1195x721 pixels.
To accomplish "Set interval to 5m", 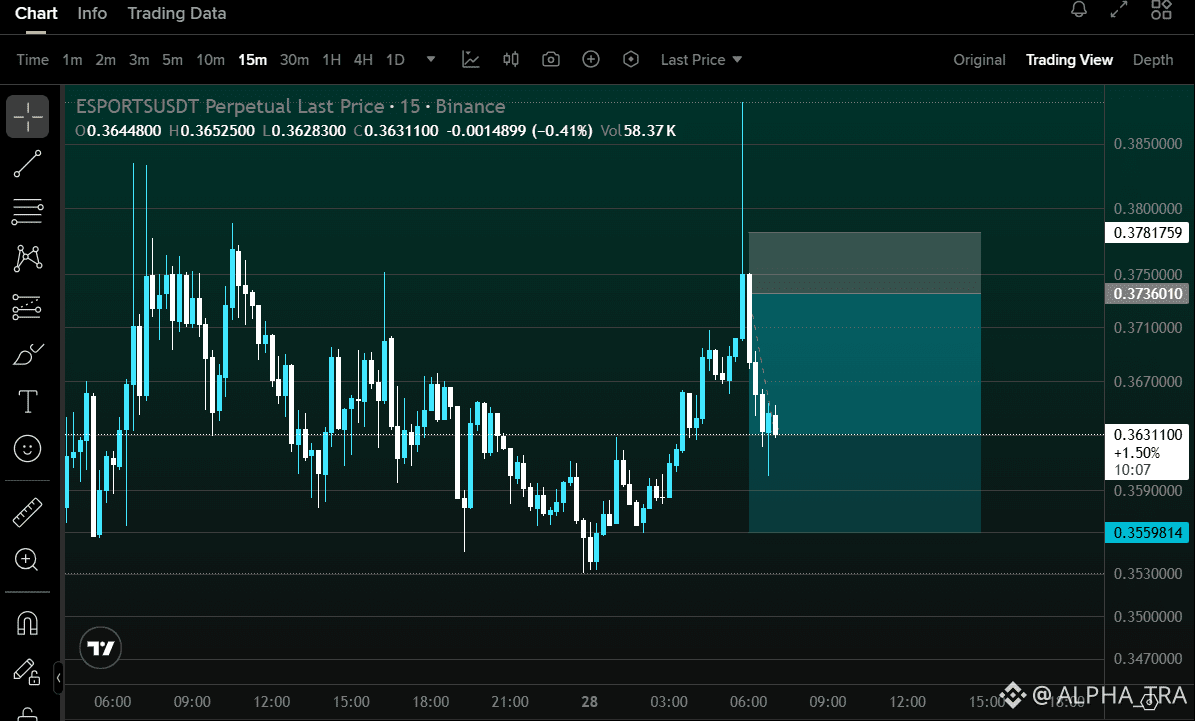I will point(172,59).
